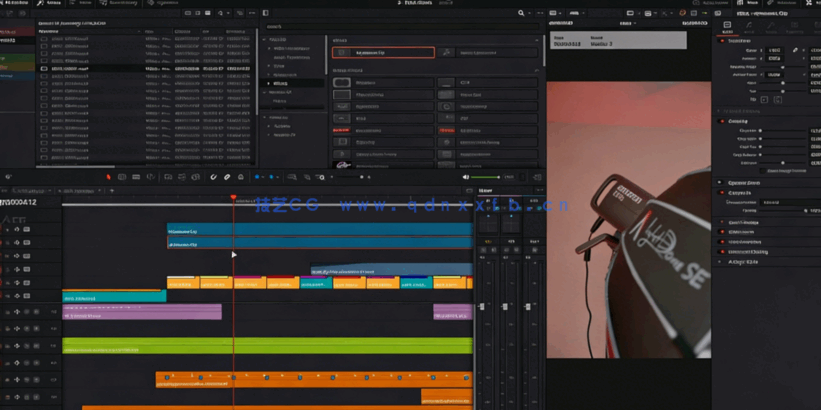Click the Replace clip toolbar icon
The image size is (821, 410).
coord(196,177)
